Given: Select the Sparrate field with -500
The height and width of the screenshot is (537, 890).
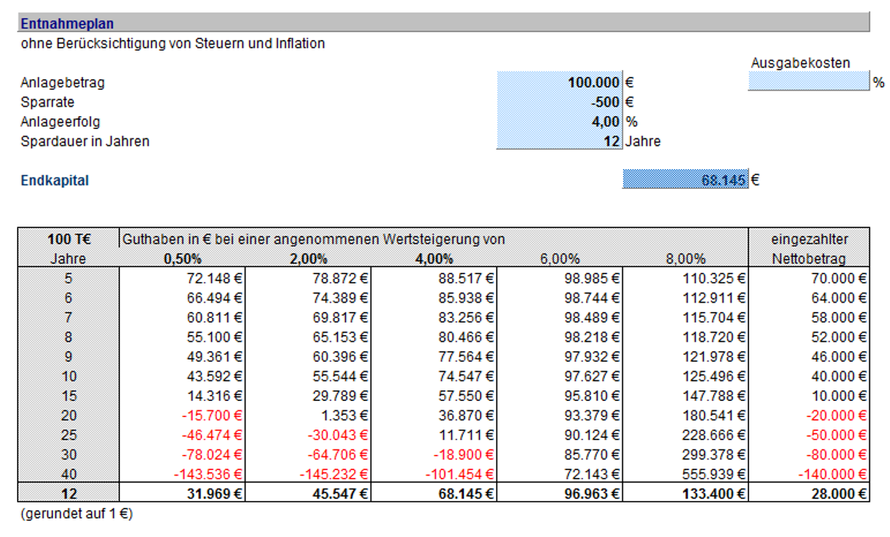Looking at the screenshot, I should click(559, 102).
